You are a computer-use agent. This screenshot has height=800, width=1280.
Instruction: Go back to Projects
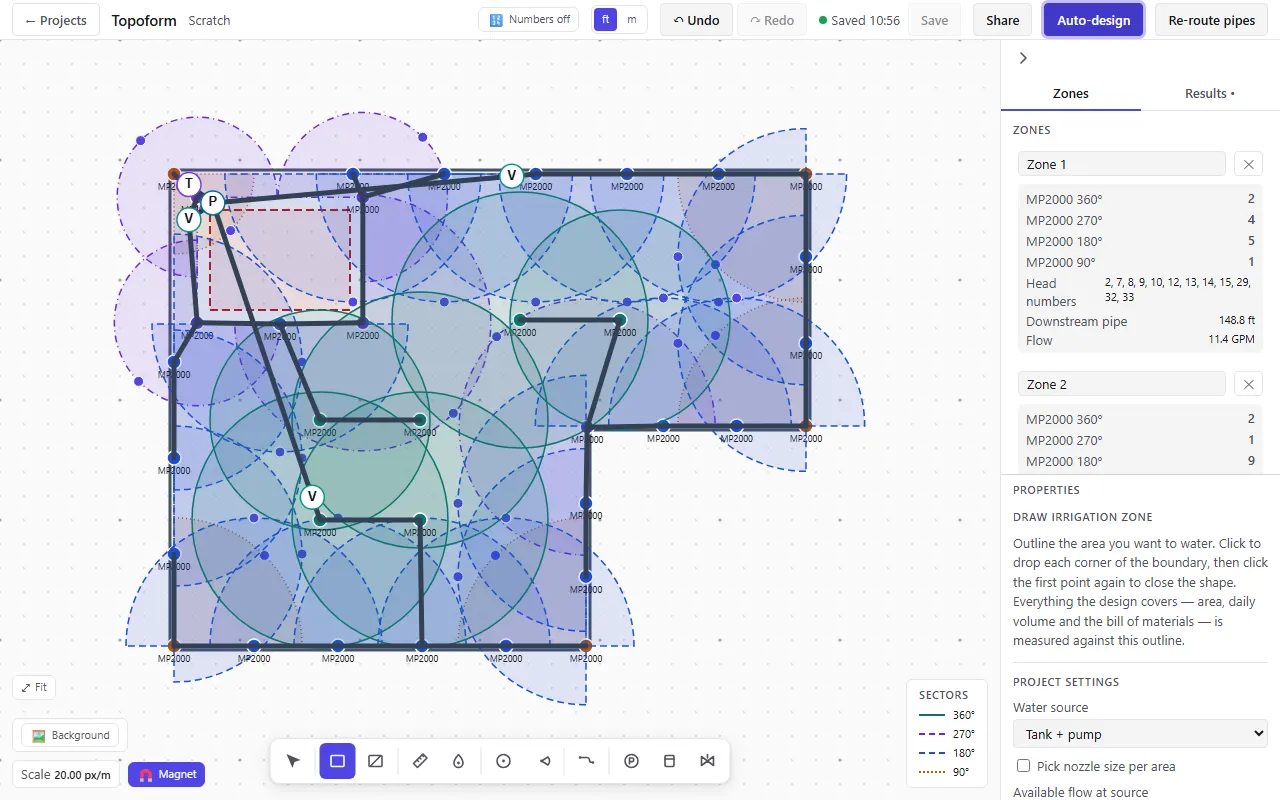(x=56, y=20)
